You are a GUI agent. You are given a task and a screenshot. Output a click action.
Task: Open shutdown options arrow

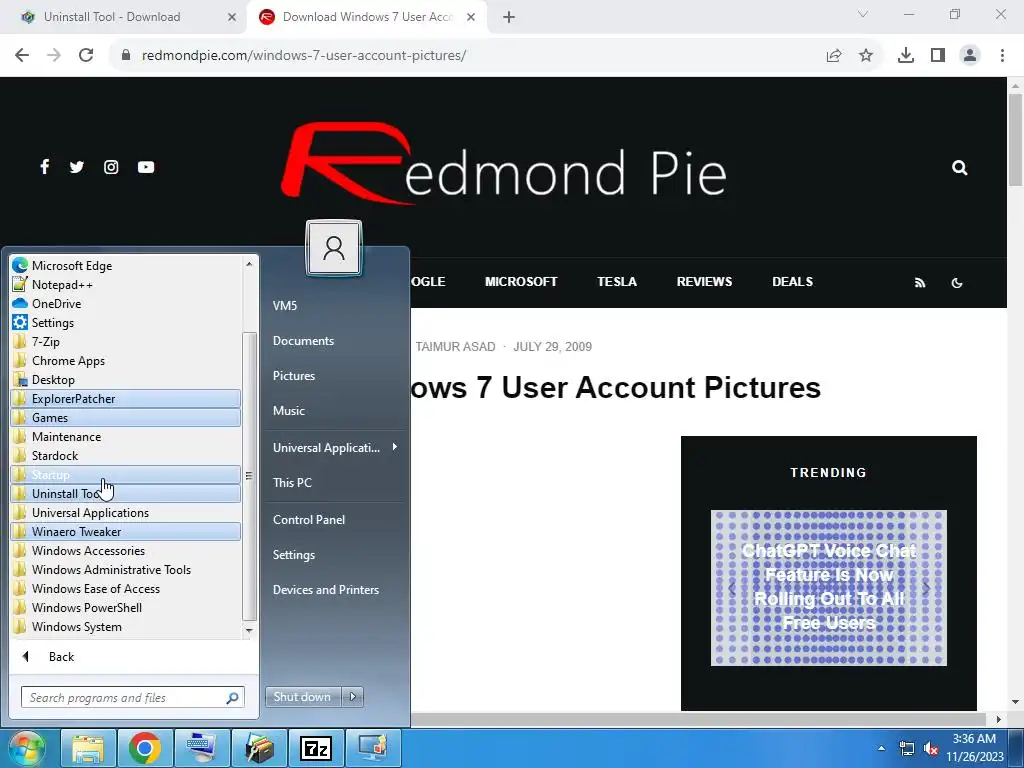(353, 697)
